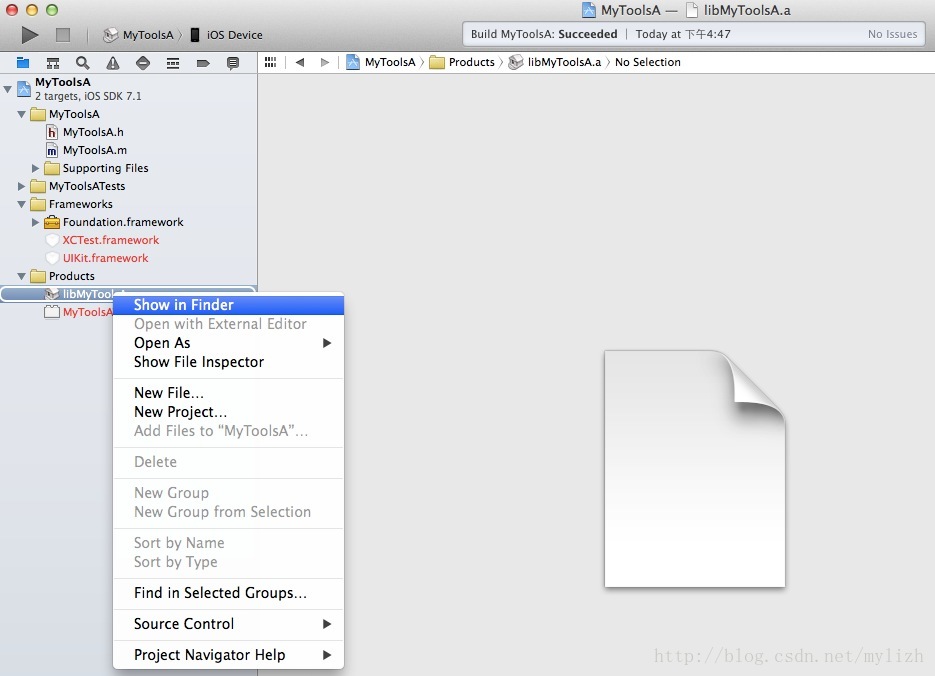Screen dimensions: 935x676
Task: Open the Debug navigator icon
Action: tap(173, 63)
